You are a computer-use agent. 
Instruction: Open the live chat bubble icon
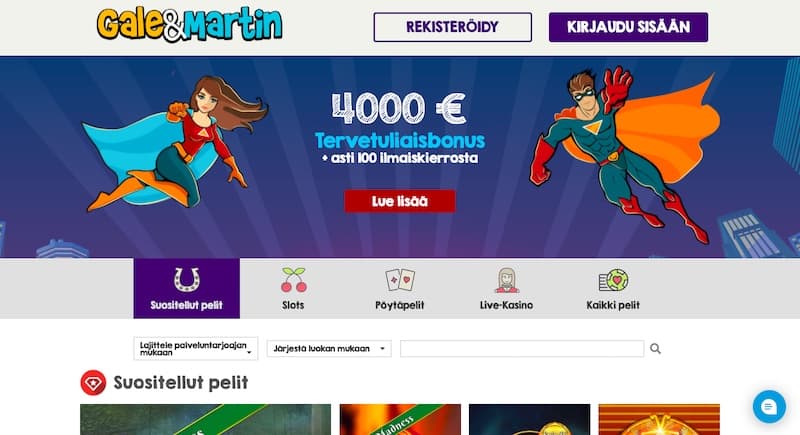pos(769,406)
